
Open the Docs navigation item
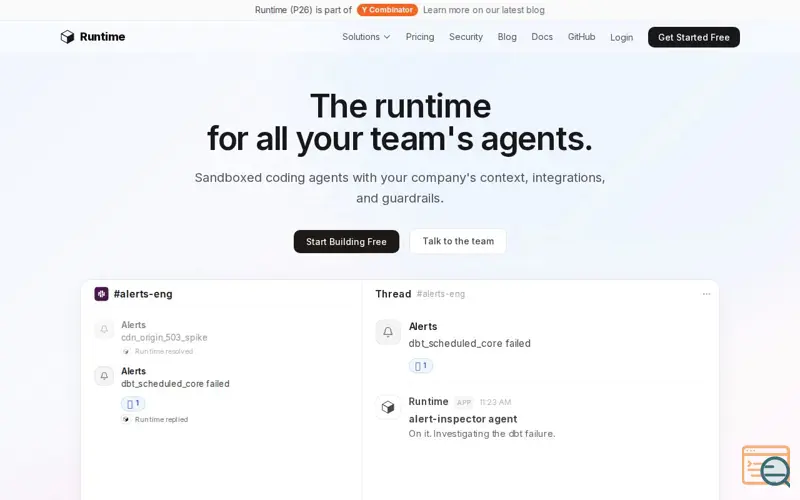coord(542,37)
